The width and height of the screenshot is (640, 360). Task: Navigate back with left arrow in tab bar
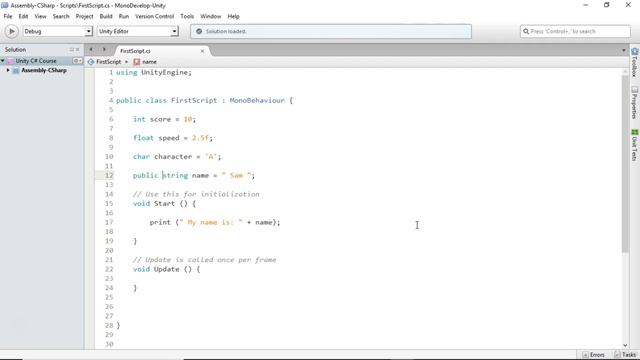91,49
